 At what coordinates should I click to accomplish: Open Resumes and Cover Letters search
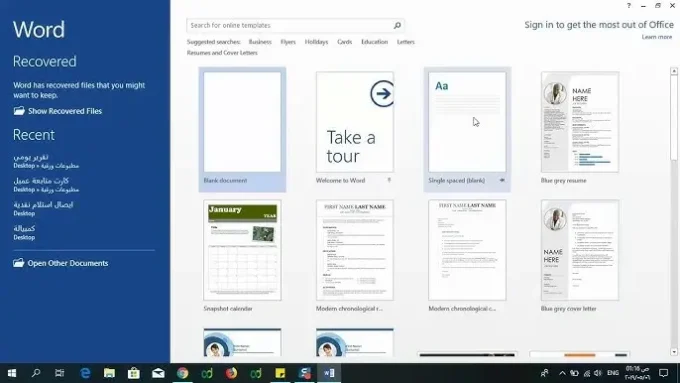[x=222, y=53]
